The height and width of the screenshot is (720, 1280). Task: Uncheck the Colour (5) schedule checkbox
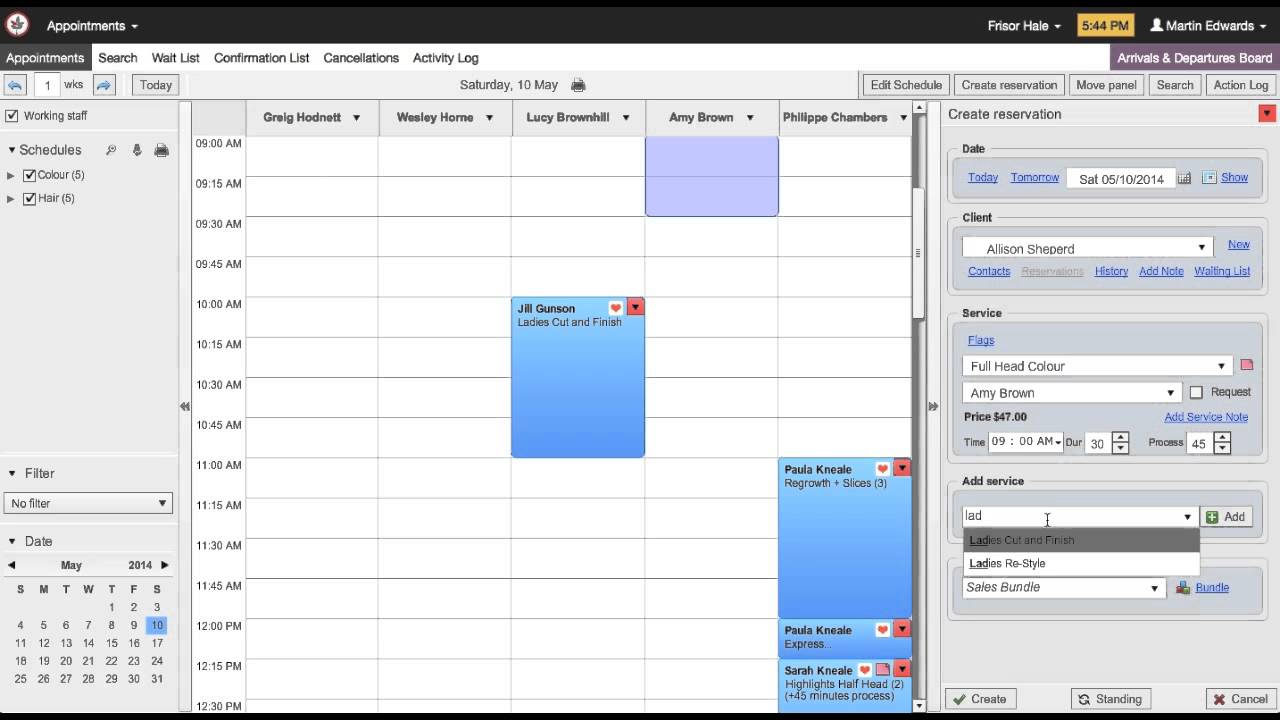point(29,175)
